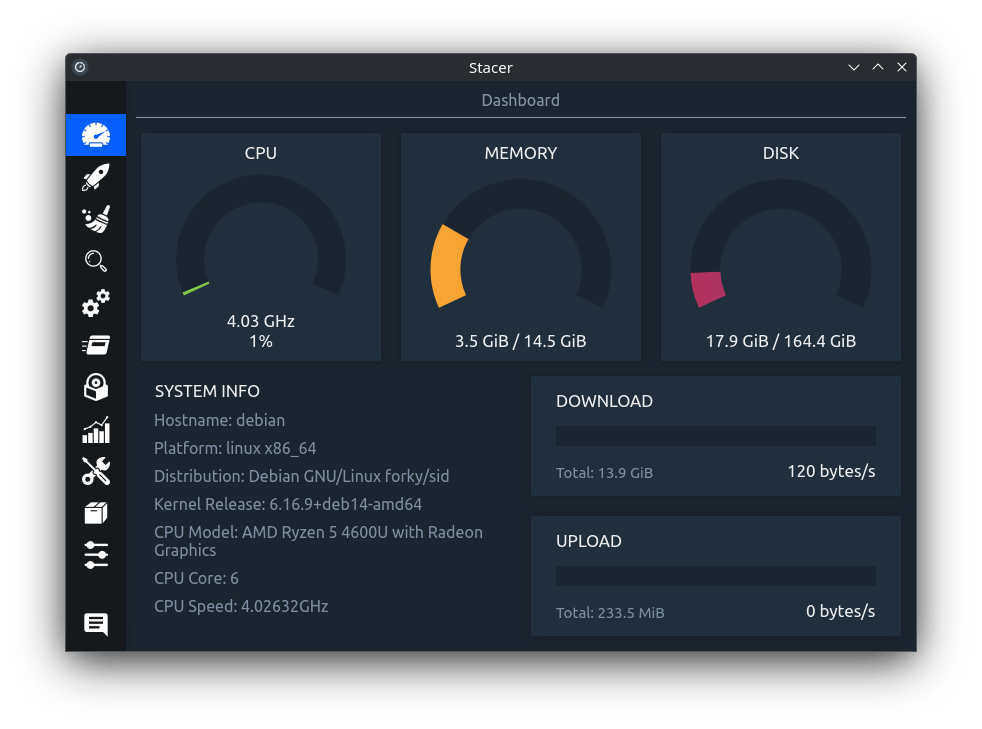Click the 3.5 GiB / 14.5 GiB memory text
The height and width of the screenshot is (729, 982).
pos(520,341)
